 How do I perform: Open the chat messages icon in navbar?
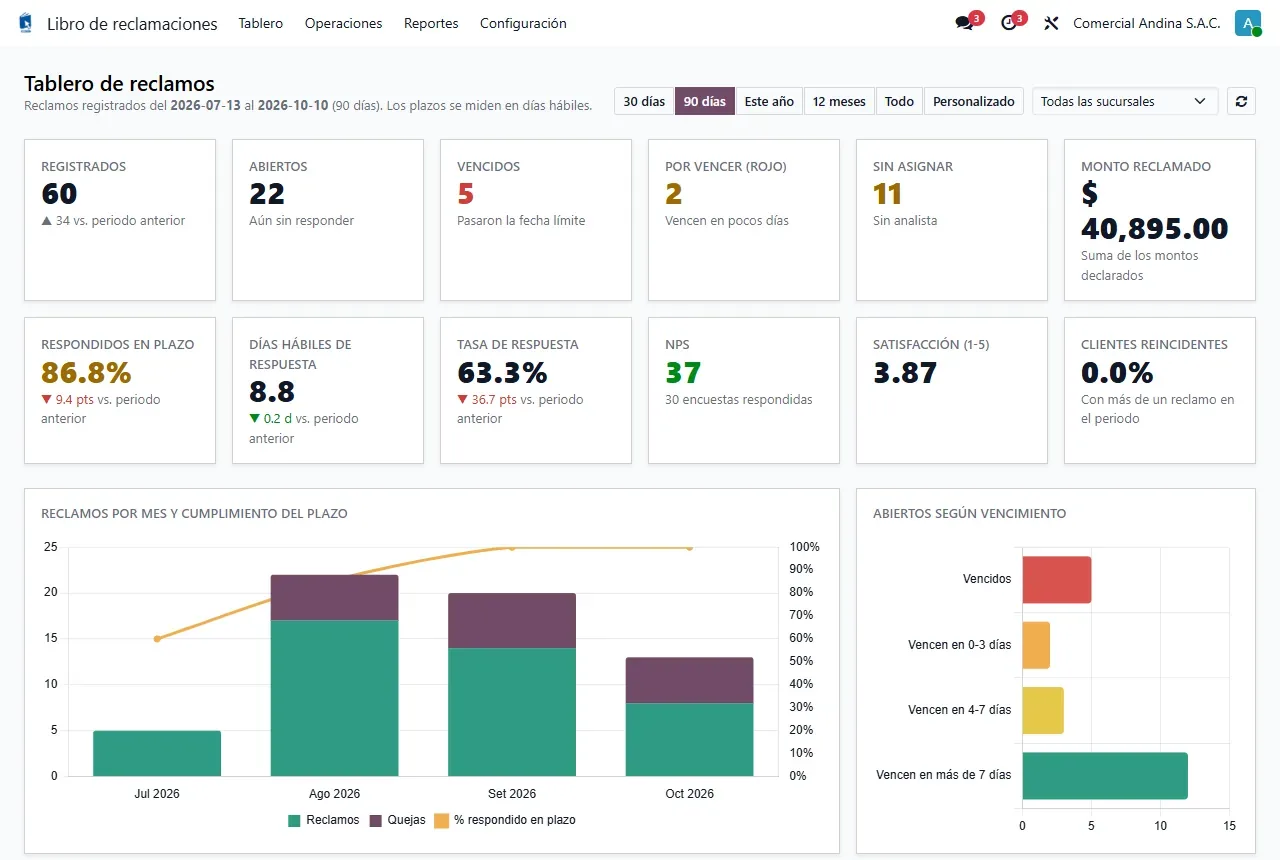tap(964, 23)
